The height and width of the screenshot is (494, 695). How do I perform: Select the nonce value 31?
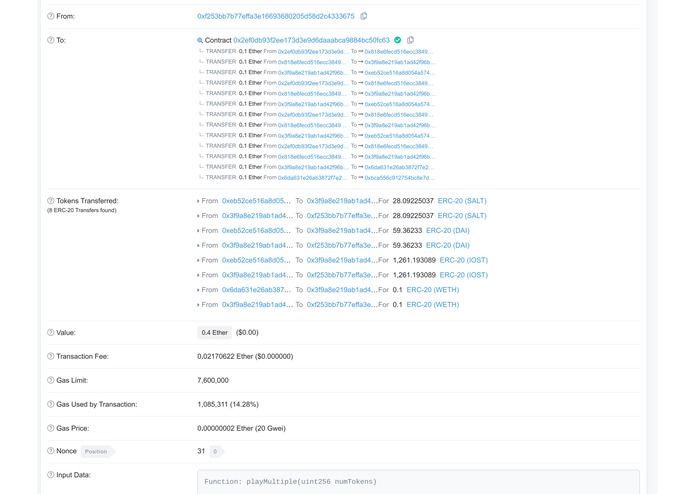coord(201,451)
